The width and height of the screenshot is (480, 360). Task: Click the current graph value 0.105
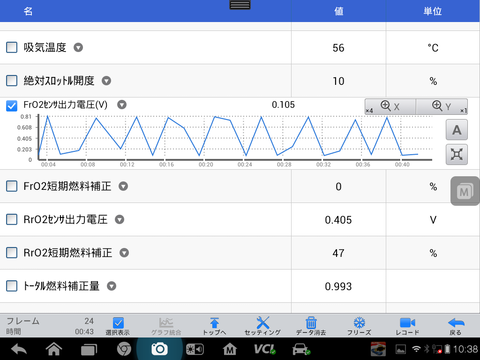pyautogui.click(x=283, y=105)
